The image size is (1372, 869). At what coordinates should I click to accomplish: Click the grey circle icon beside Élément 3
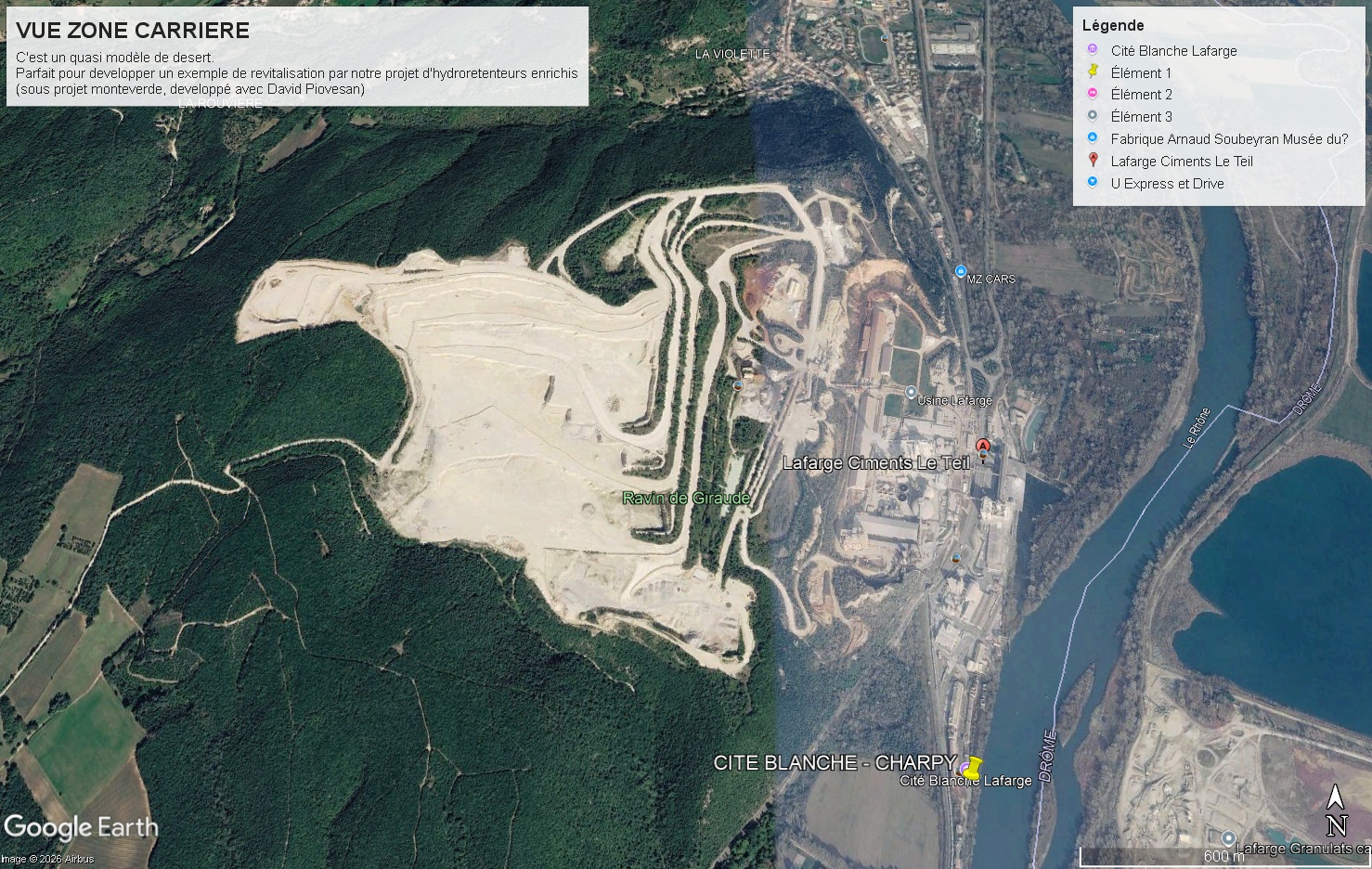coord(1093,116)
